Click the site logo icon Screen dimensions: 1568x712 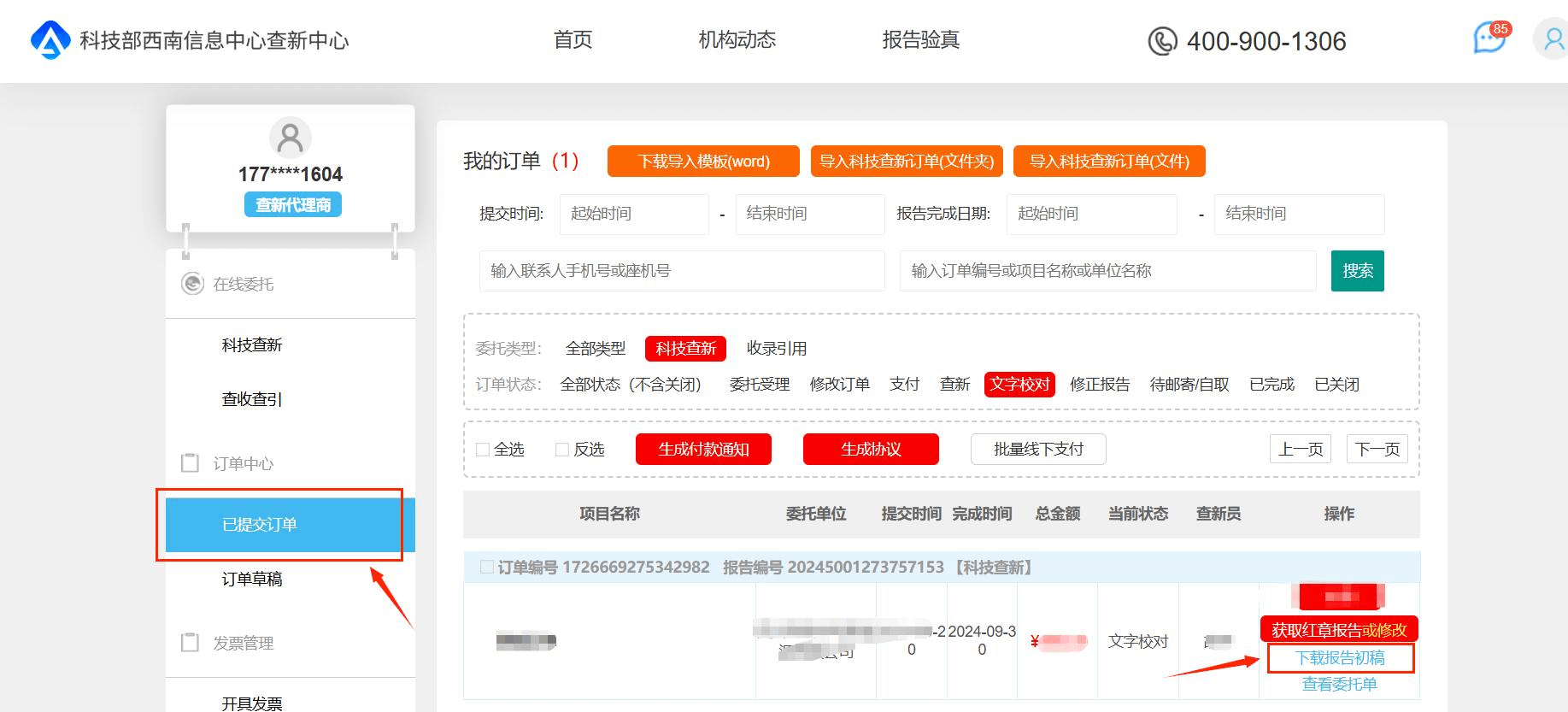pos(50,40)
